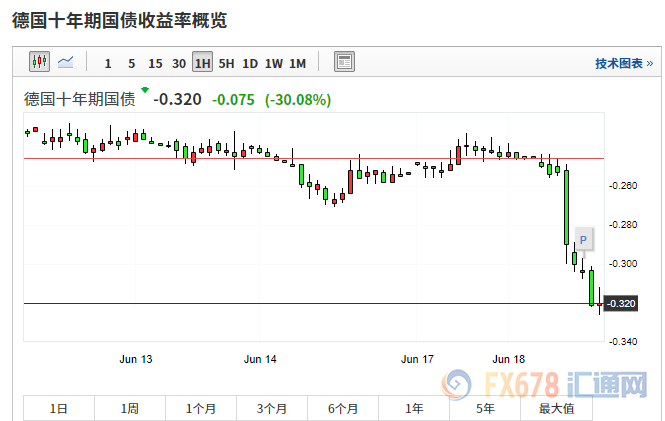This screenshot has width=665, height=421.
Task: Choose the 1日 time range
Action: pos(59,409)
